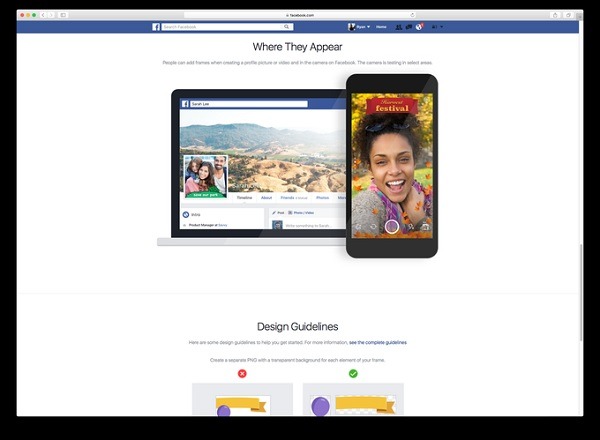Click the Facebook logo icon

coord(156,27)
